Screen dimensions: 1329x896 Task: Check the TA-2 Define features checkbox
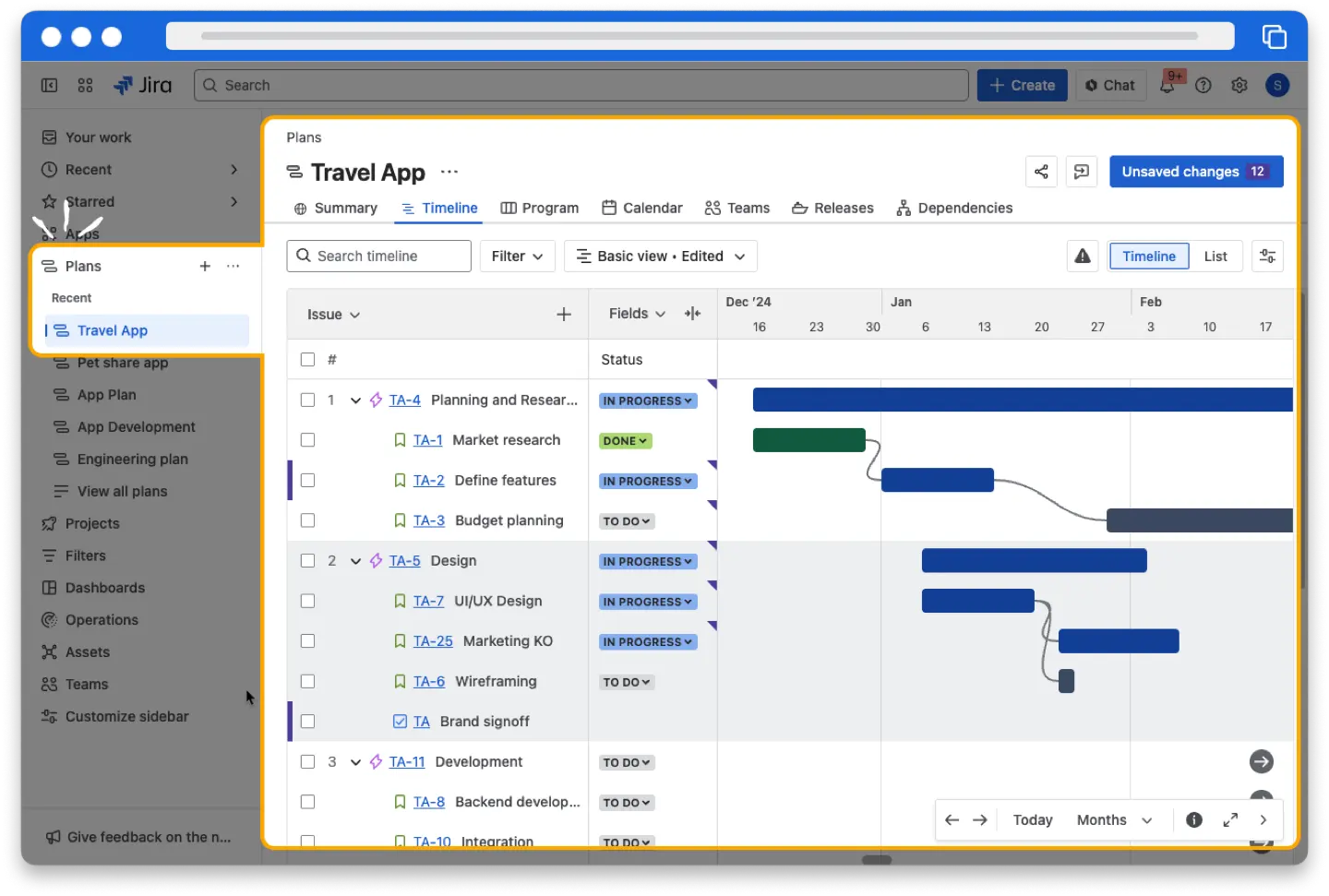(308, 480)
